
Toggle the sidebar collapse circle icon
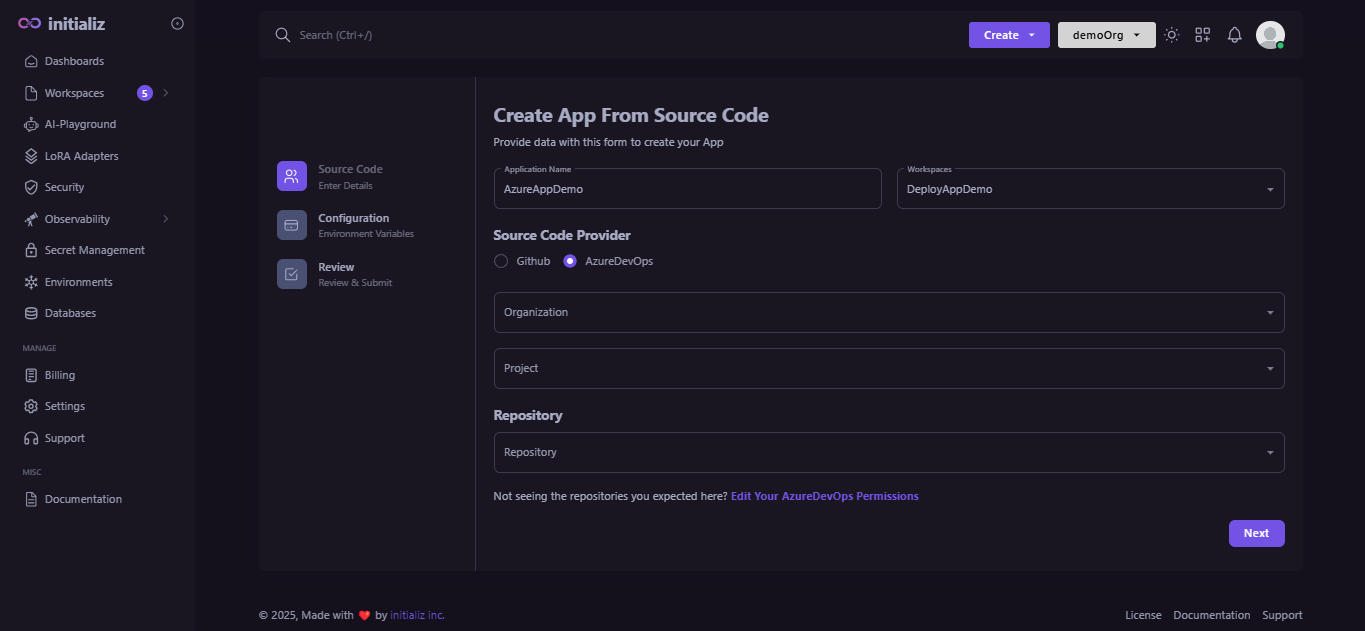[177, 23]
